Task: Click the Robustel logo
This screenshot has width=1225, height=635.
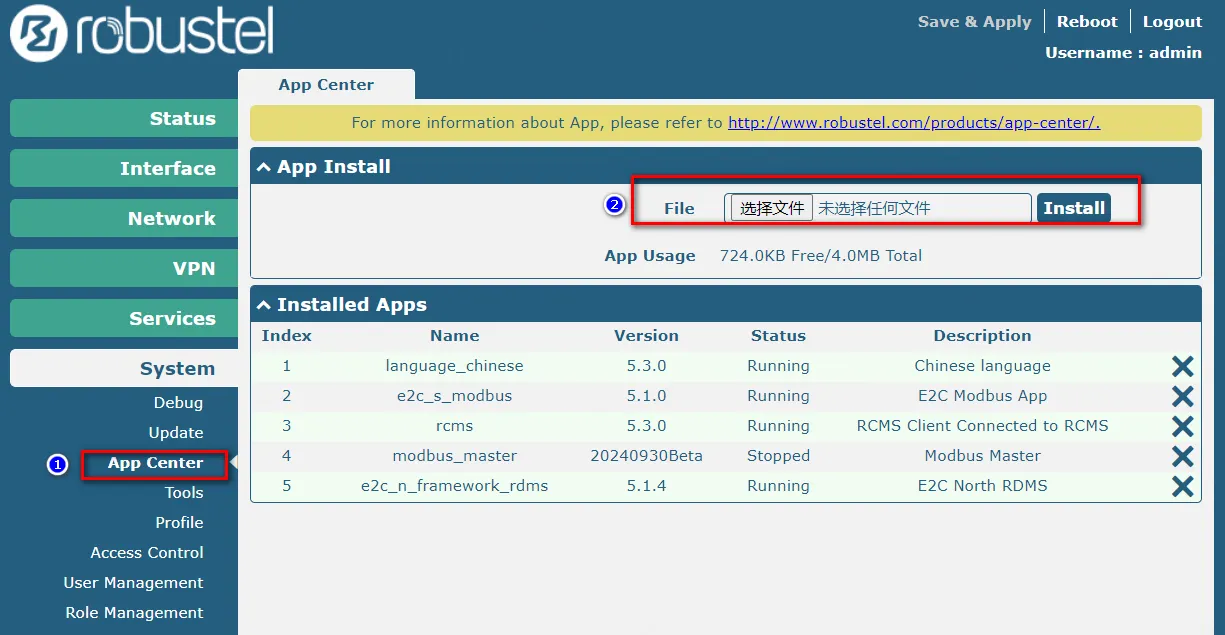Action: [x=141, y=34]
